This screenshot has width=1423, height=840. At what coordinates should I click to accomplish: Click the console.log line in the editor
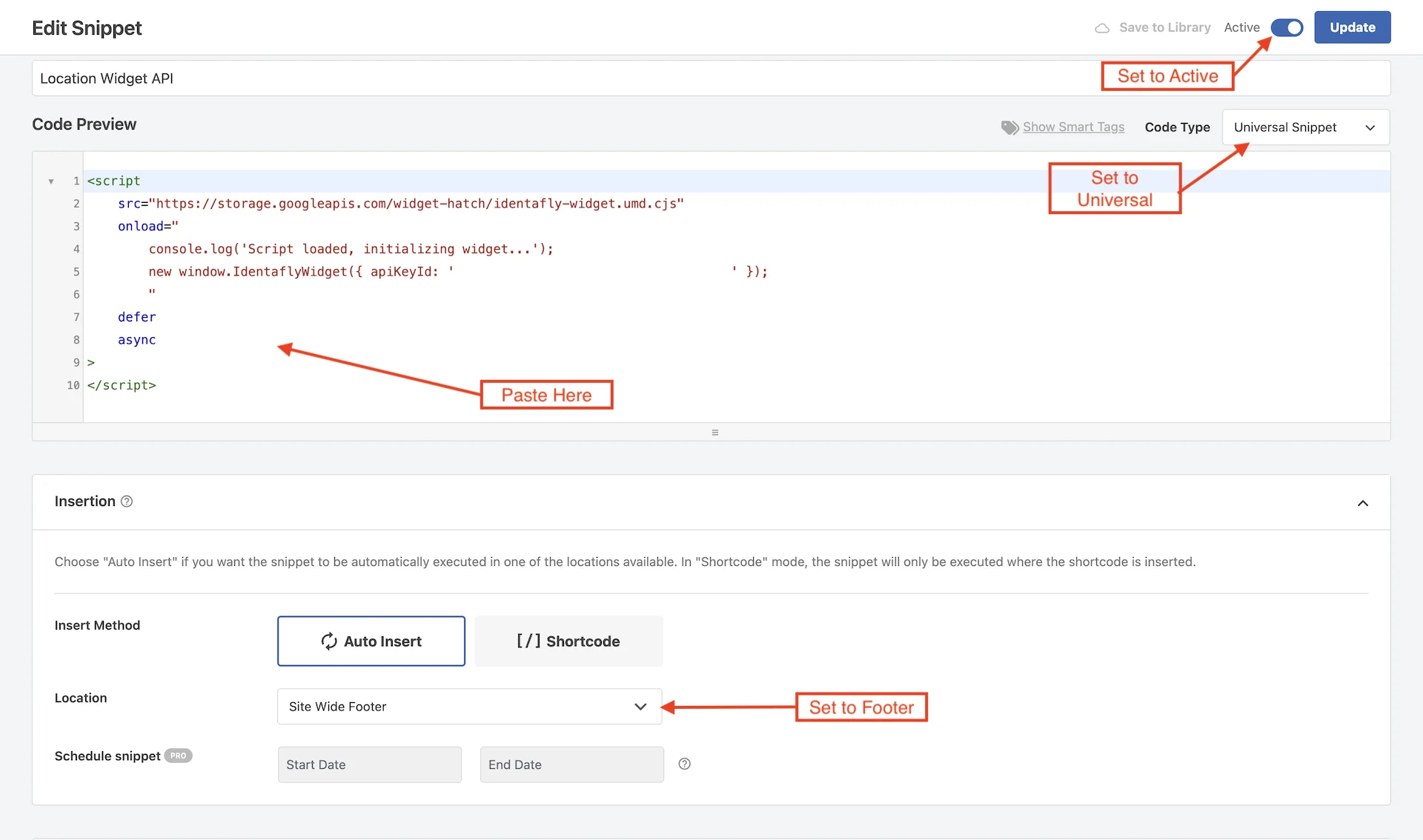click(x=351, y=249)
